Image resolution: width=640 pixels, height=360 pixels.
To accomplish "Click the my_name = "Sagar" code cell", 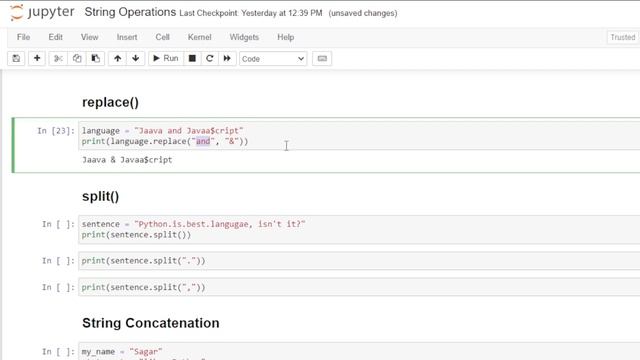I will tap(359, 351).
